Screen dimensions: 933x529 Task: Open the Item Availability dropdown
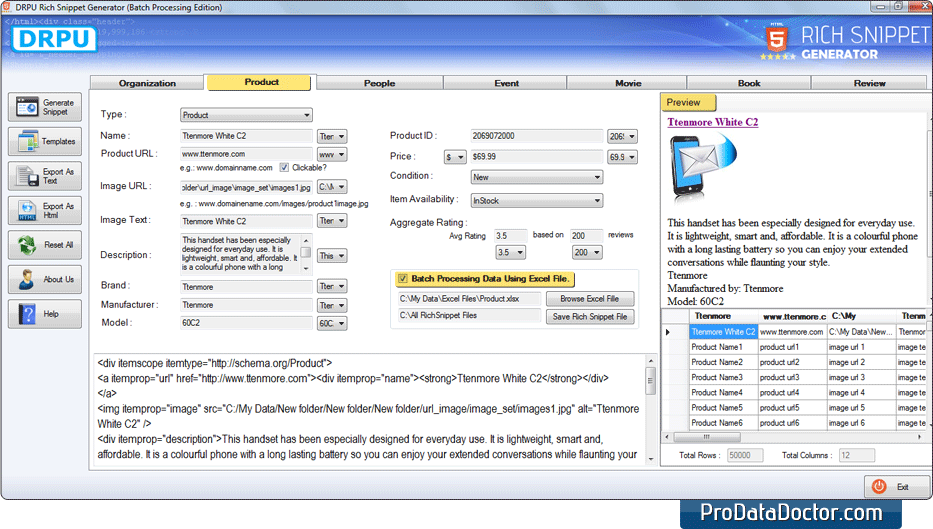click(x=537, y=201)
